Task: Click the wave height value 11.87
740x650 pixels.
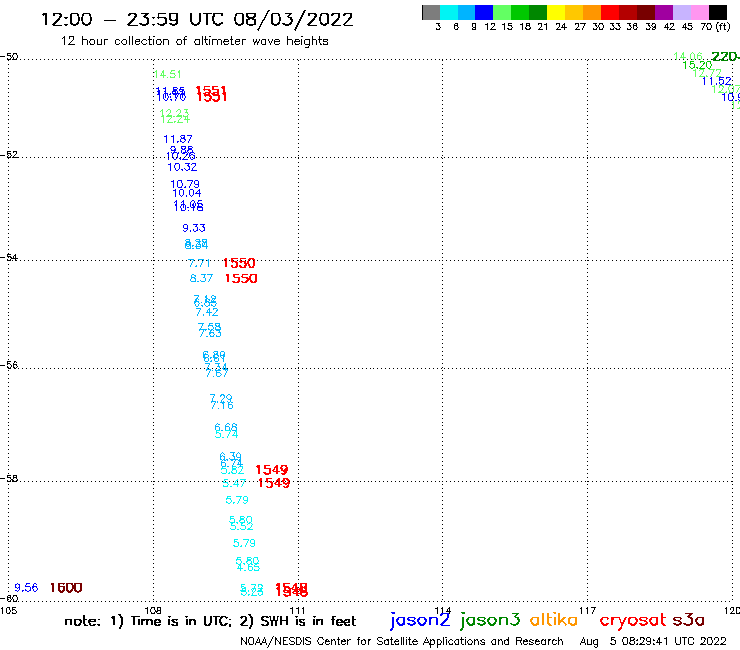Action: (178, 139)
